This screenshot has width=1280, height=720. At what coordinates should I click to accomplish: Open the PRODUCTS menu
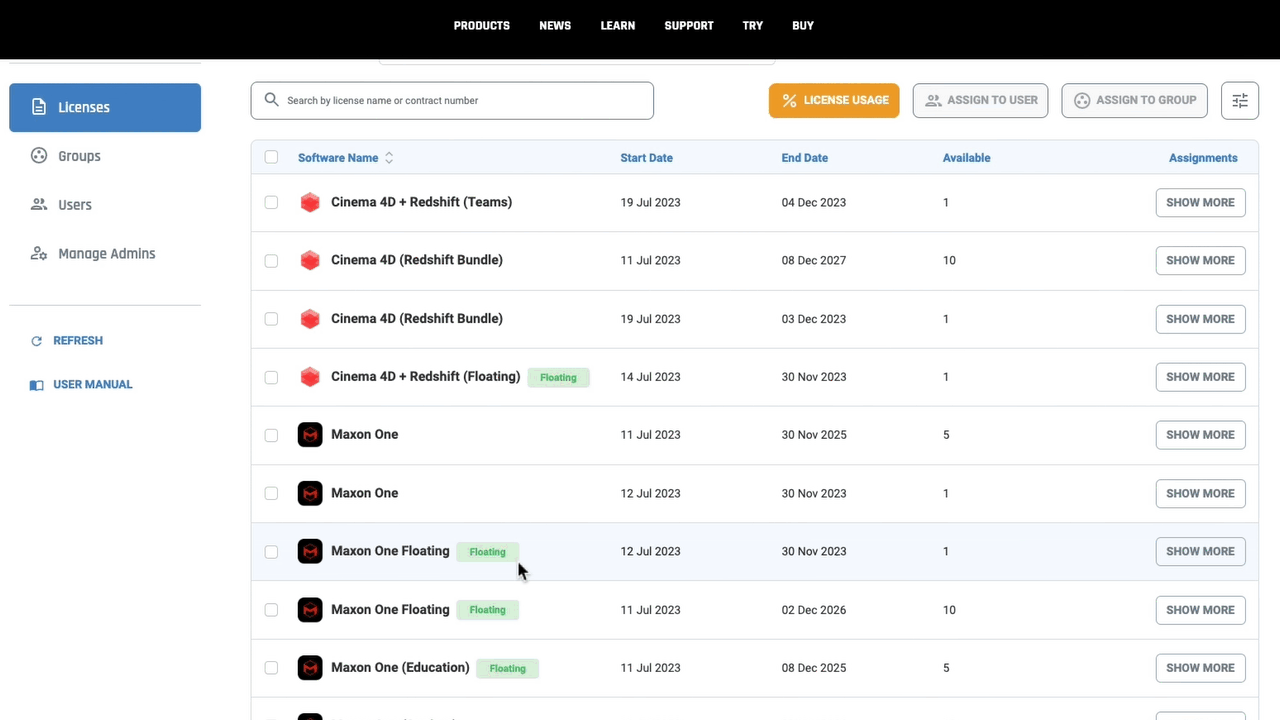coord(482,26)
